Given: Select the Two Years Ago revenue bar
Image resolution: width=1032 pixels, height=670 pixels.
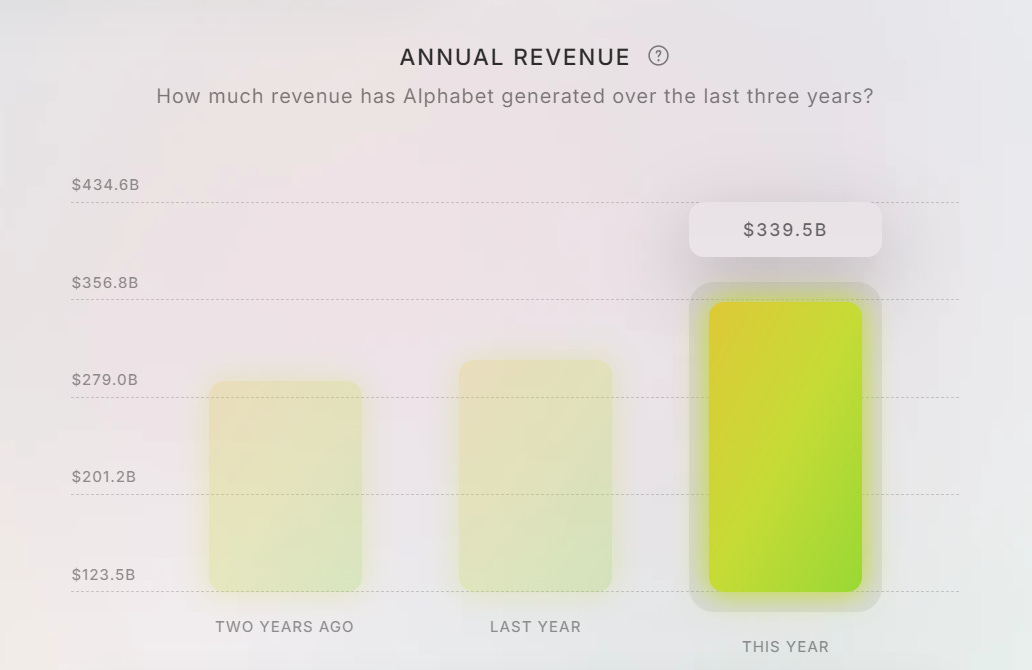Looking at the screenshot, I should tap(286, 486).
